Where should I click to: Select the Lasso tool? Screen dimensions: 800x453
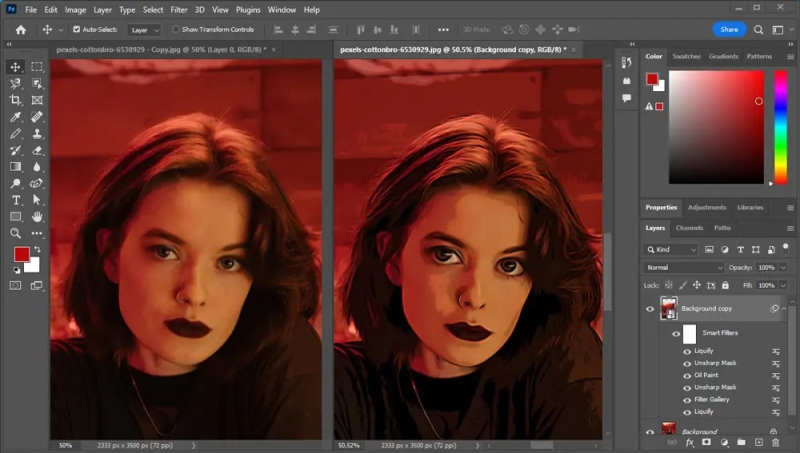tap(15, 83)
